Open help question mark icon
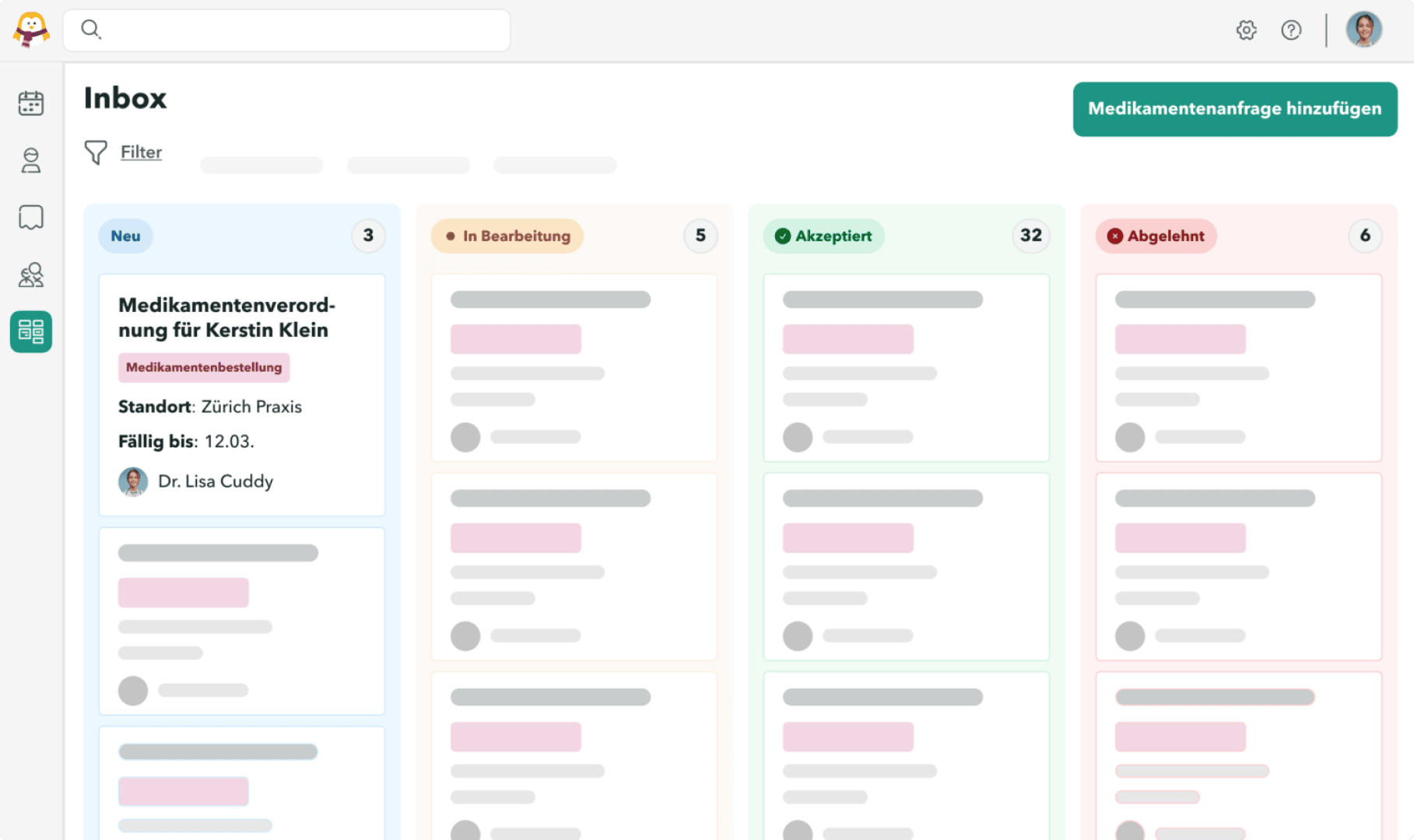This screenshot has width=1414, height=840. (x=1291, y=30)
